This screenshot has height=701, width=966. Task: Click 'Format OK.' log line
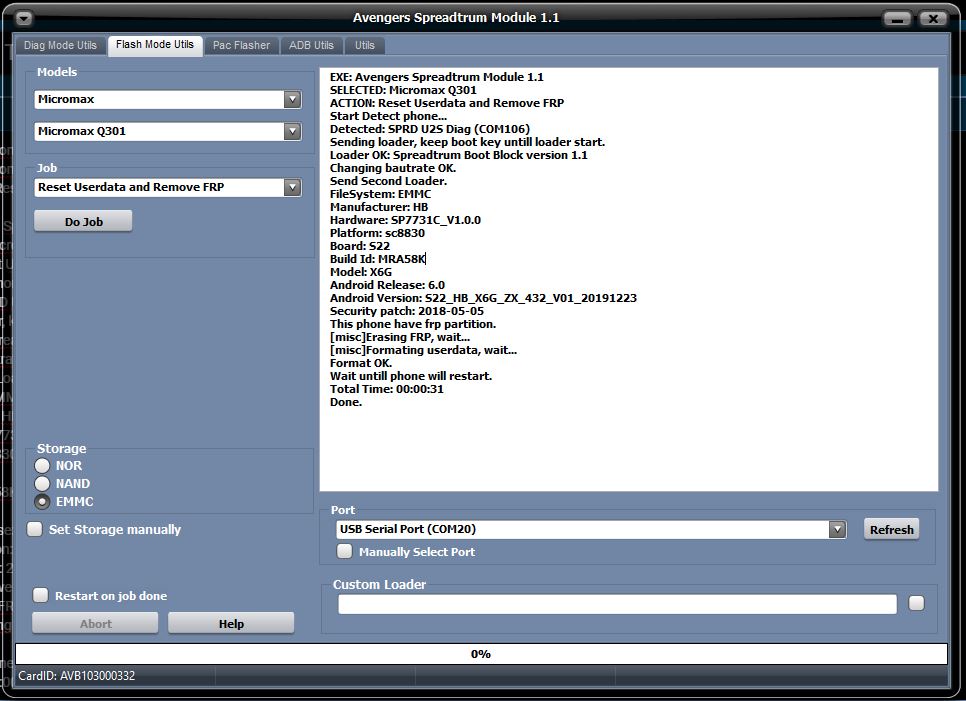[361, 363]
